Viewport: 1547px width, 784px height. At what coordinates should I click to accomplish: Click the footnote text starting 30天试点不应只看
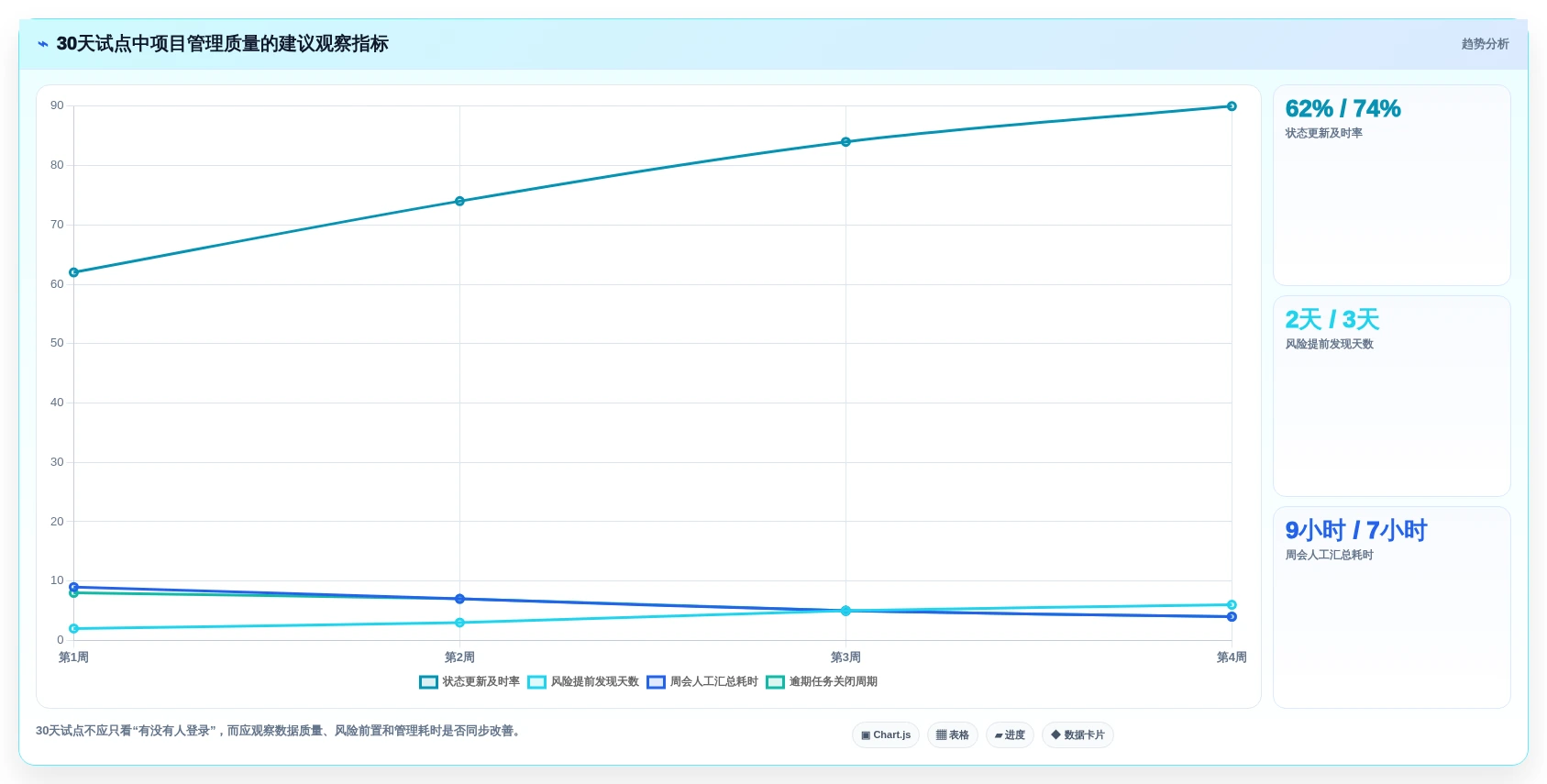click(281, 731)
